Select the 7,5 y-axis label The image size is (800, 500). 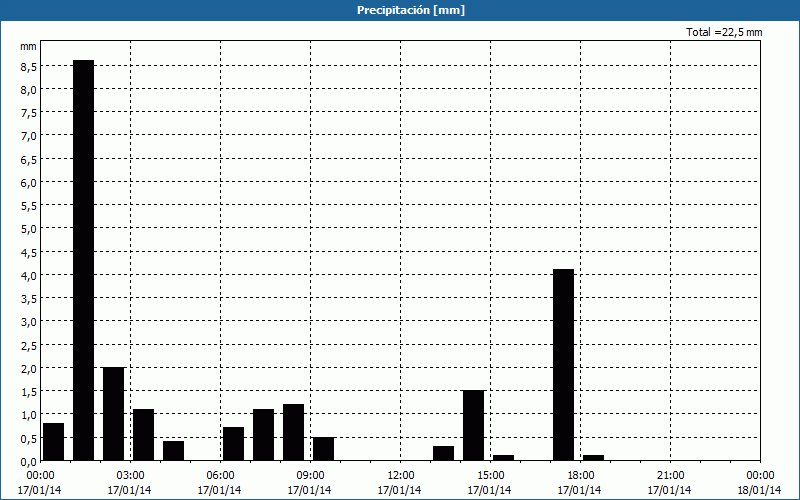pyautogui.click(x=28, y=113)
